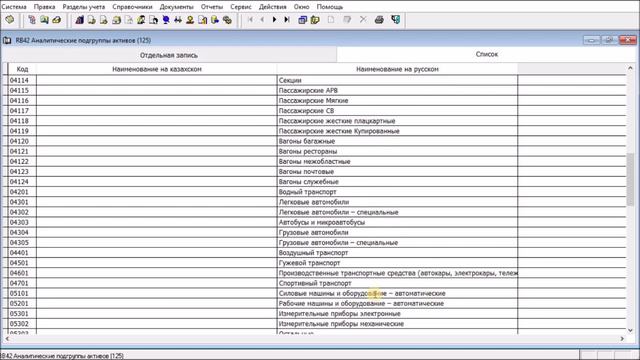This screenshot has height=360, width=640.
Task: Select Измерительные приборы электронные row
Action: click(314, 313)
